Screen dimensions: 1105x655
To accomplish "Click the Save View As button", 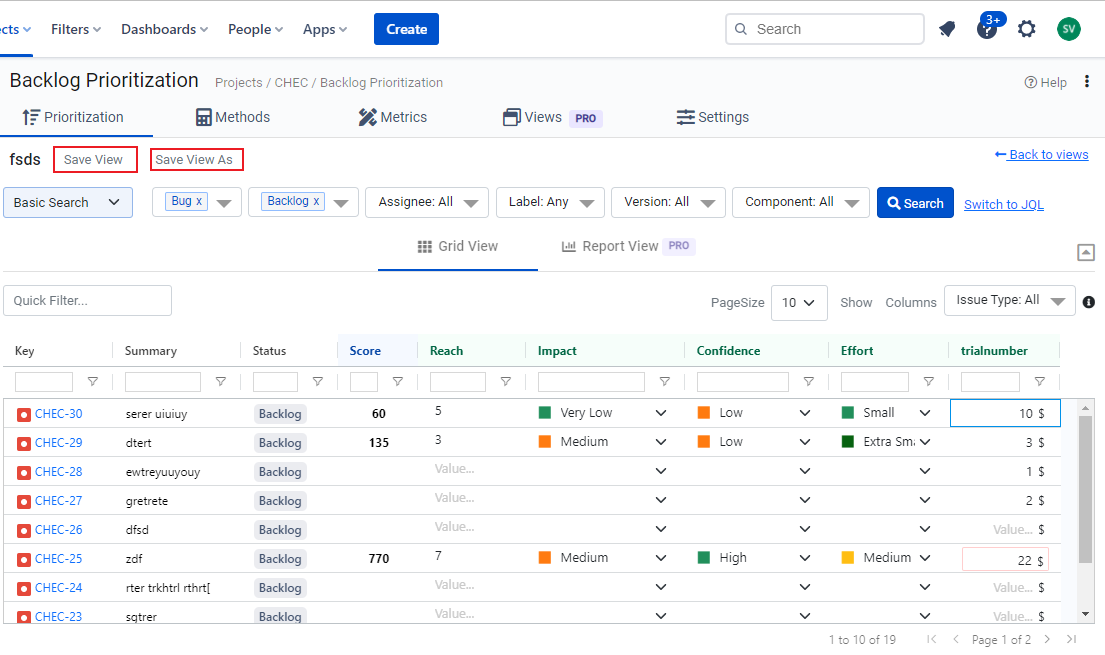I will 196,160.
